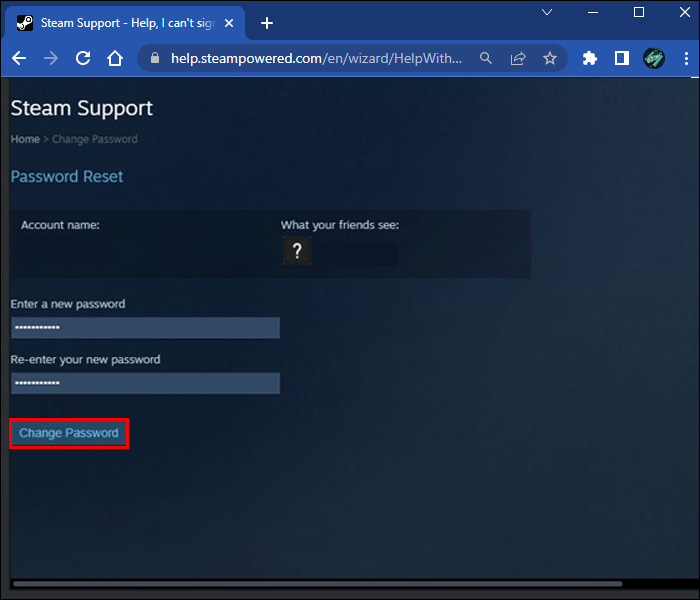Click the browser Back arrow
This screenshot has height=600, width=700.
click(19, 58)
